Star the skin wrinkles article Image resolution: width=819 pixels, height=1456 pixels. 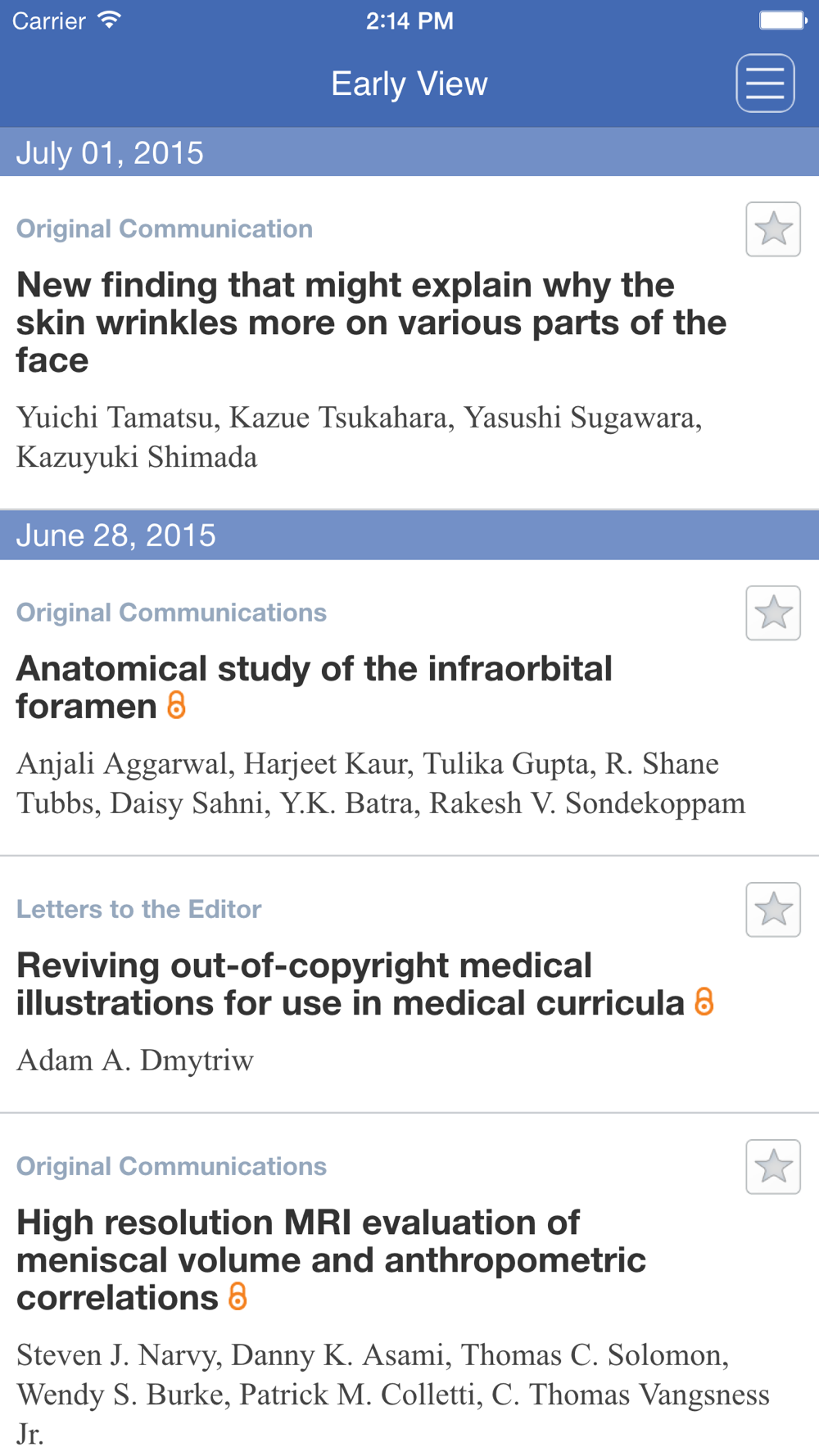tap(773, 229)
